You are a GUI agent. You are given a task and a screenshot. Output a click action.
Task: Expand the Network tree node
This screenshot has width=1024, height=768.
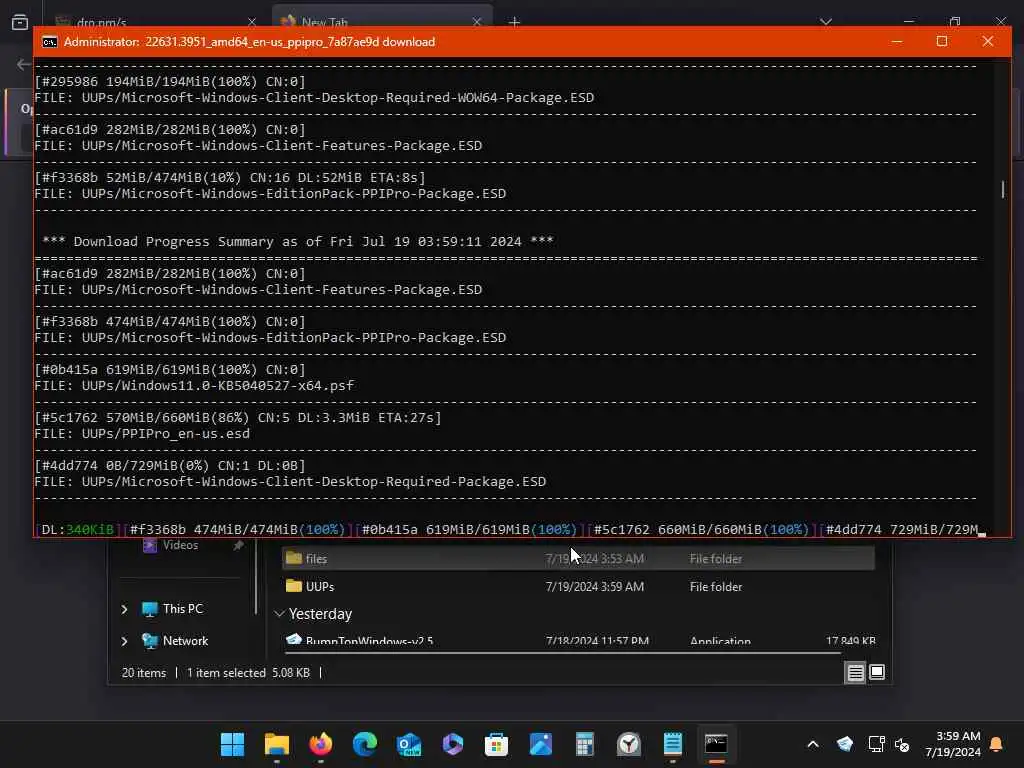[x=124, y=641]
